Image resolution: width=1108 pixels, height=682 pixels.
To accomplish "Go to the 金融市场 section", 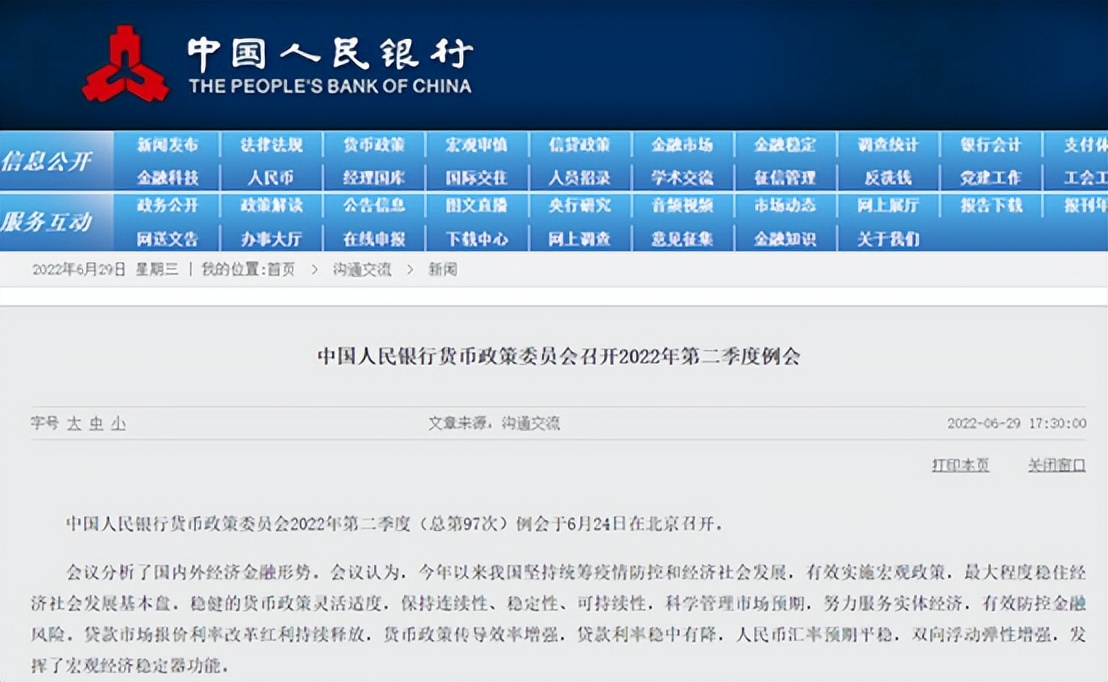I will 682,145.
